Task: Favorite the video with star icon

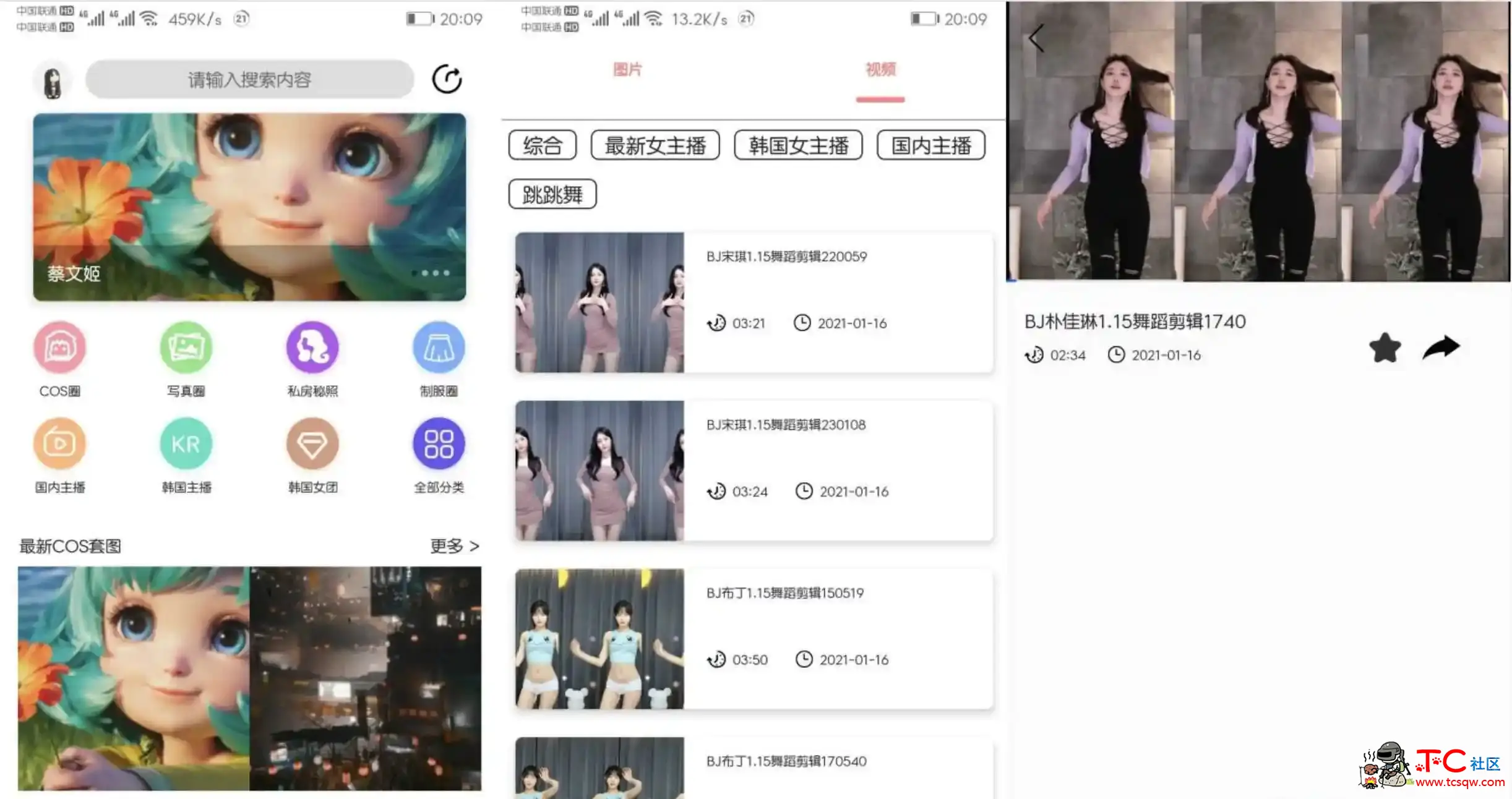Action: 1385,347
